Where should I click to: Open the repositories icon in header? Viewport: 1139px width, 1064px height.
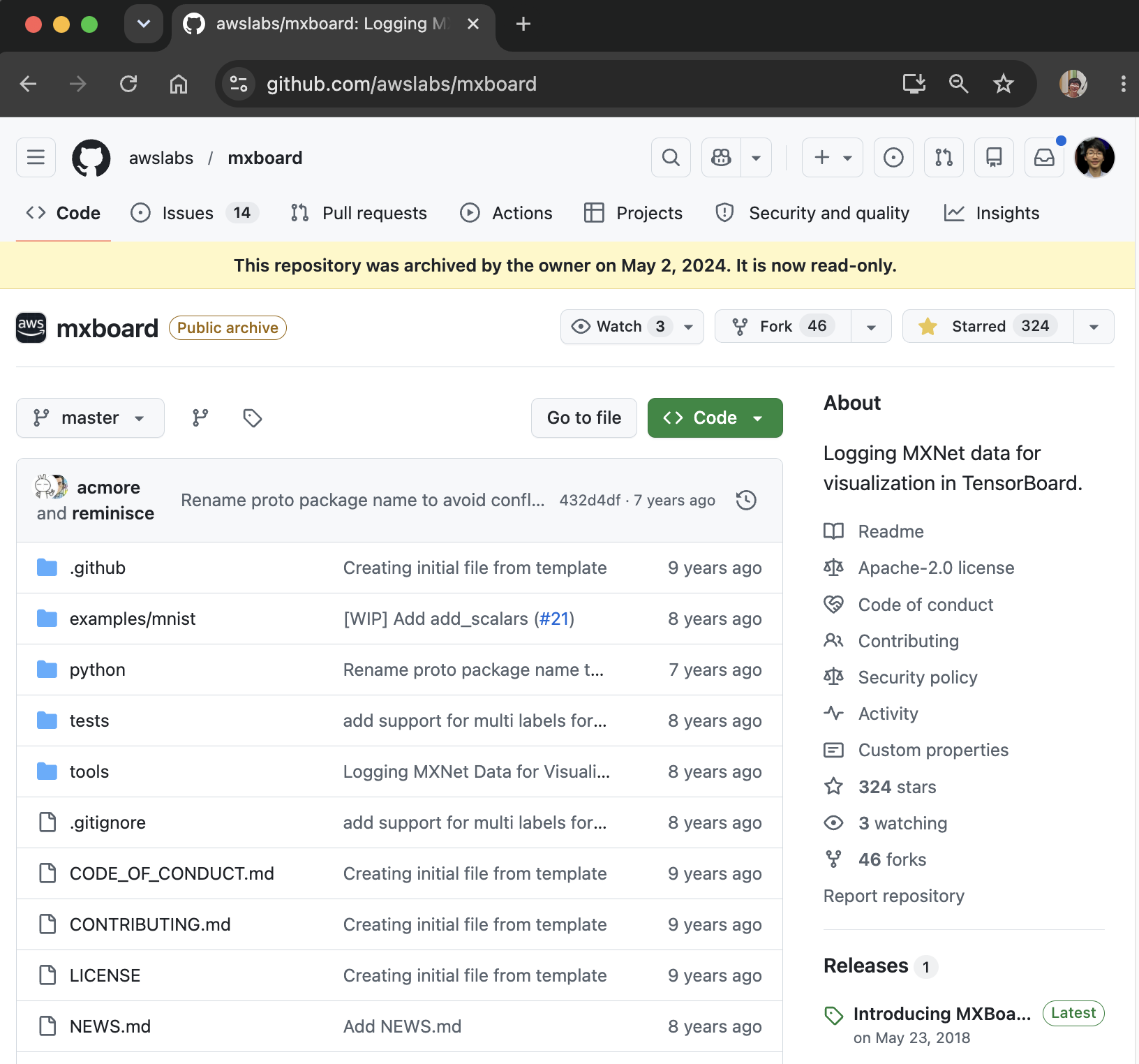click(x=994, y=158)
